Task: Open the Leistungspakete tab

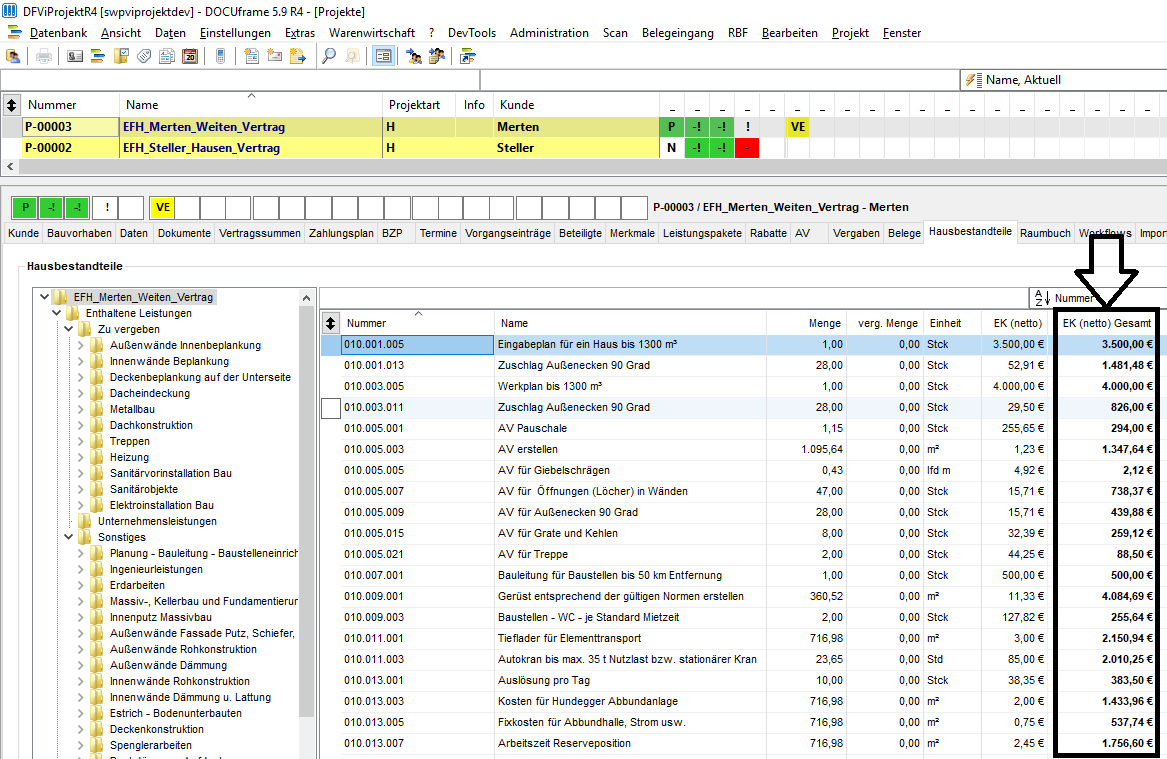Action: [x=703, y=233]
